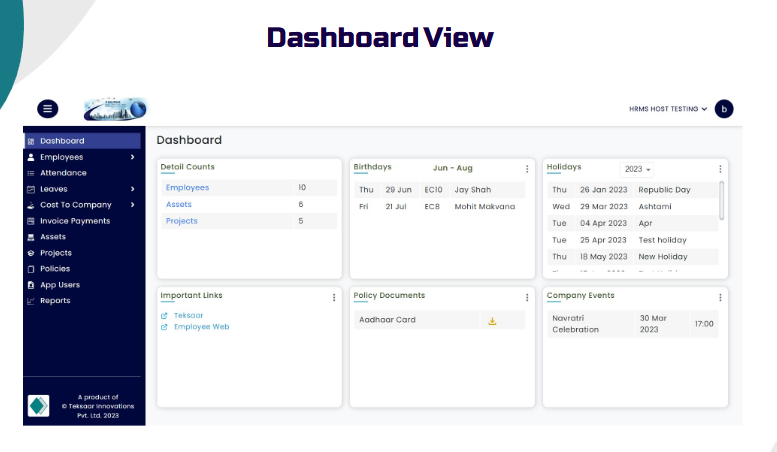Expand the Leaves sidebar submenu
This screenshot has height=452, width=777.
[x=132, y=189]
